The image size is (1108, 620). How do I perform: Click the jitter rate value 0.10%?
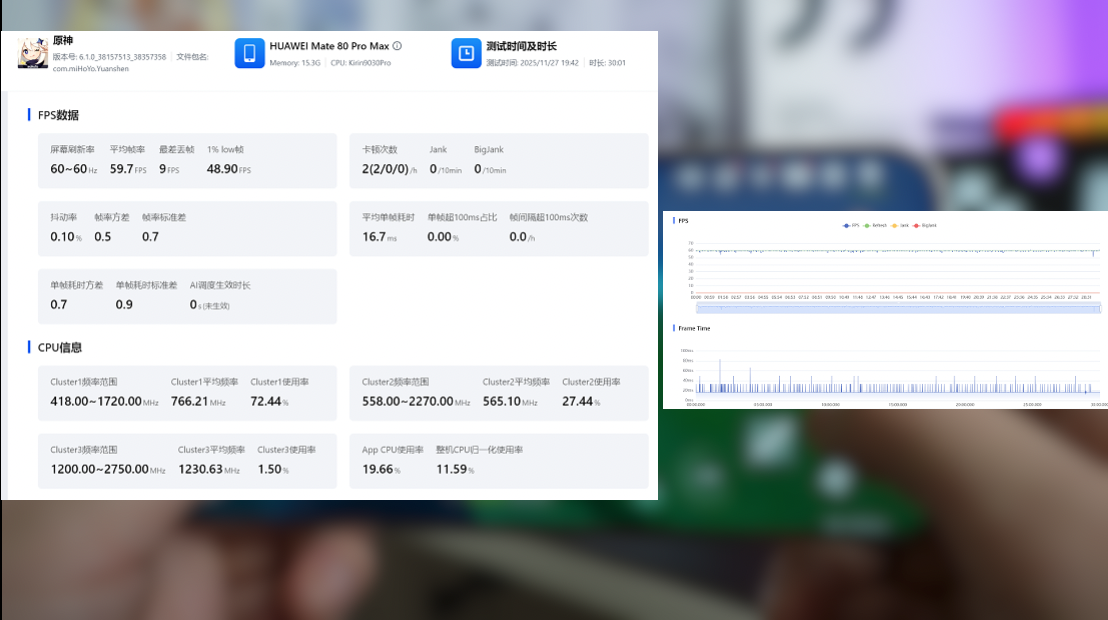click(66, 237)
